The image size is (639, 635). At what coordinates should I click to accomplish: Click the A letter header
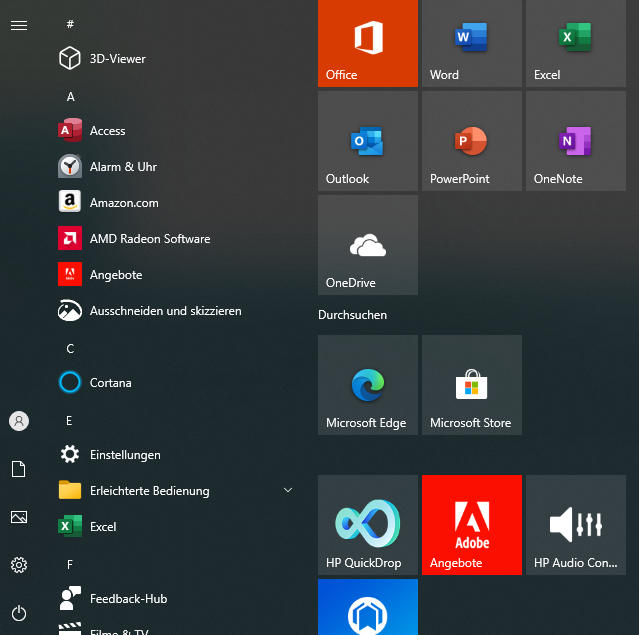click(x=71, y=97)
